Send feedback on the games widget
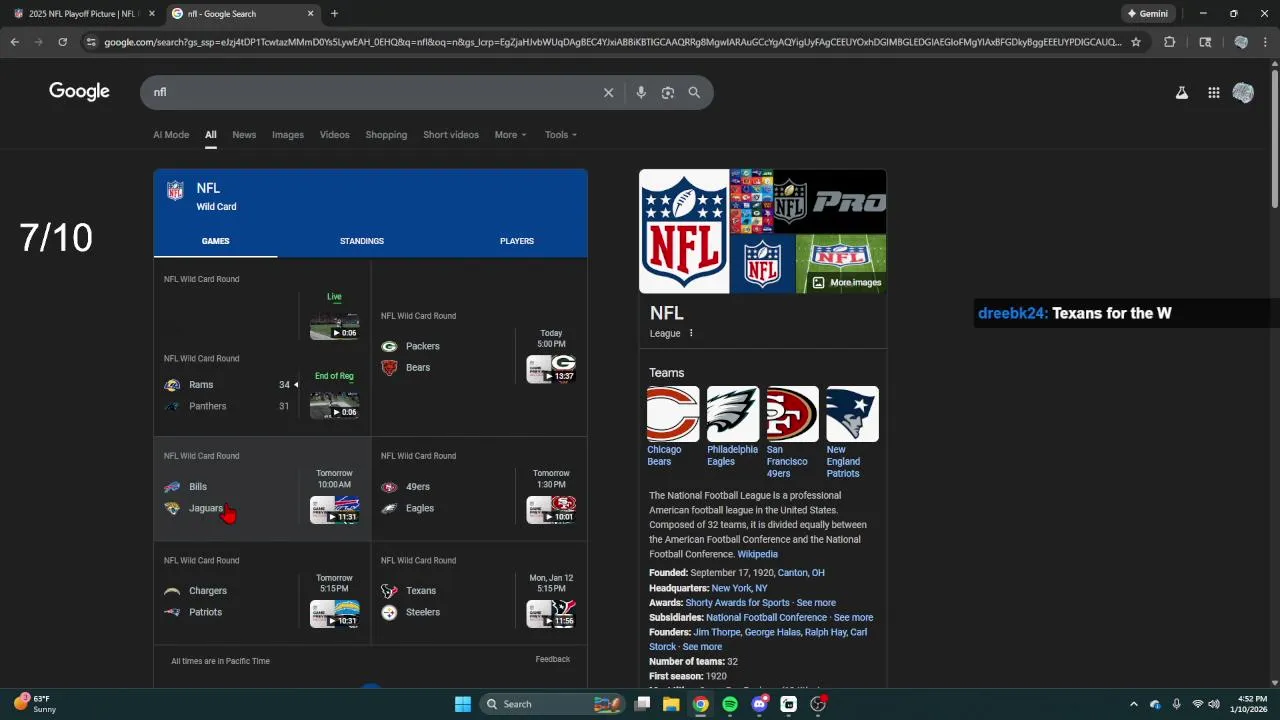 pyautogui.click(x=552, y=659)
